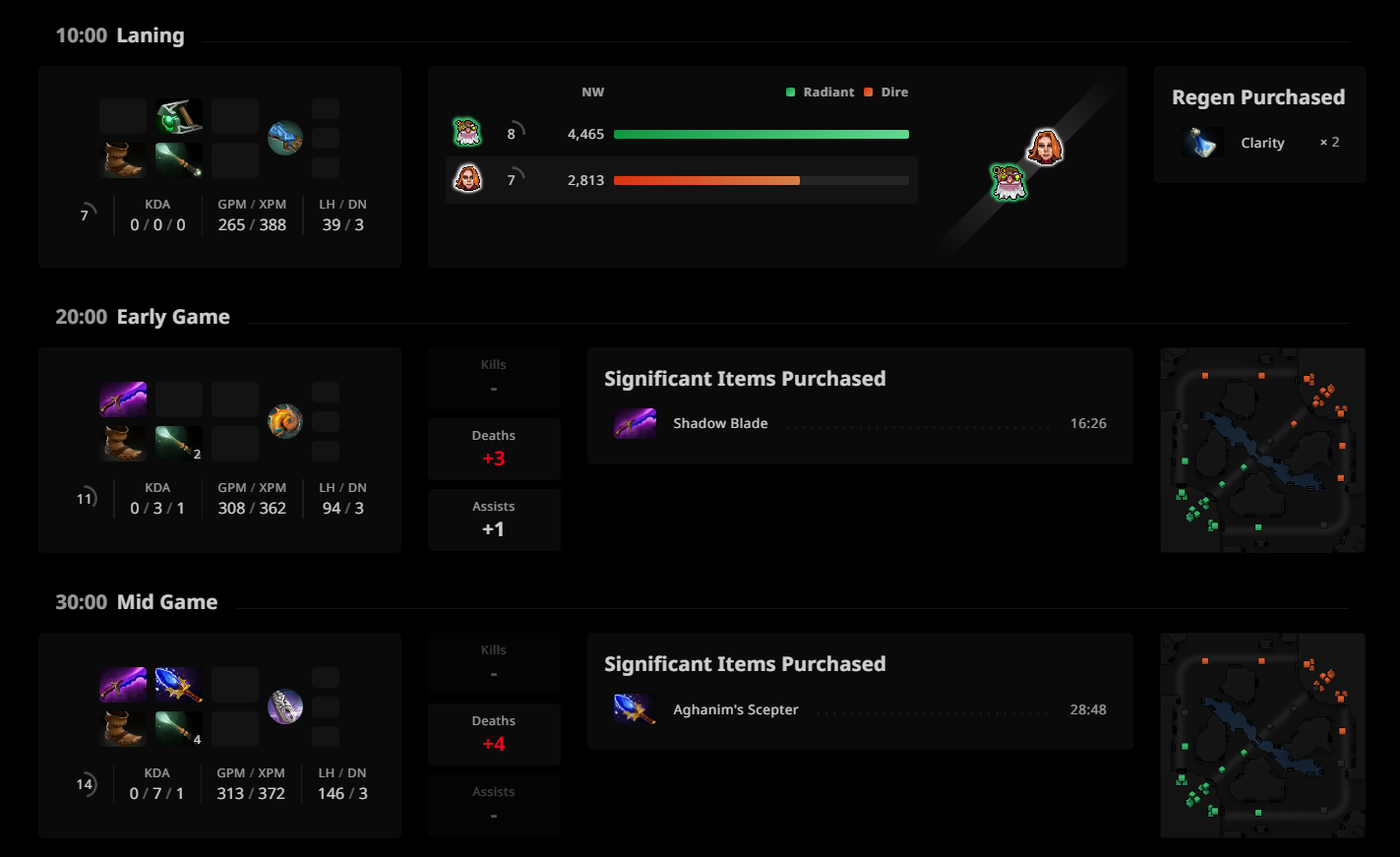This screenshot has height=857, width=1400.
Task: Click the Laning LH / DN value 39 / 3
Action: [342, 224]
